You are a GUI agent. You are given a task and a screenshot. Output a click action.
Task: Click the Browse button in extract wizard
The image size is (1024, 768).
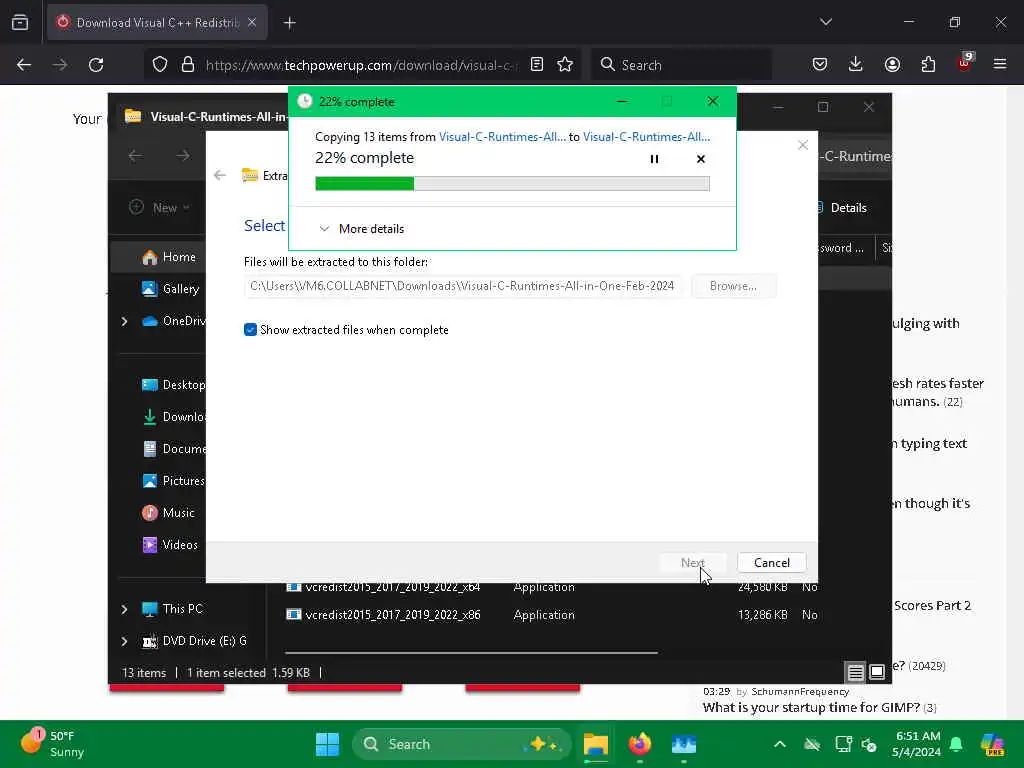point(733,286)
